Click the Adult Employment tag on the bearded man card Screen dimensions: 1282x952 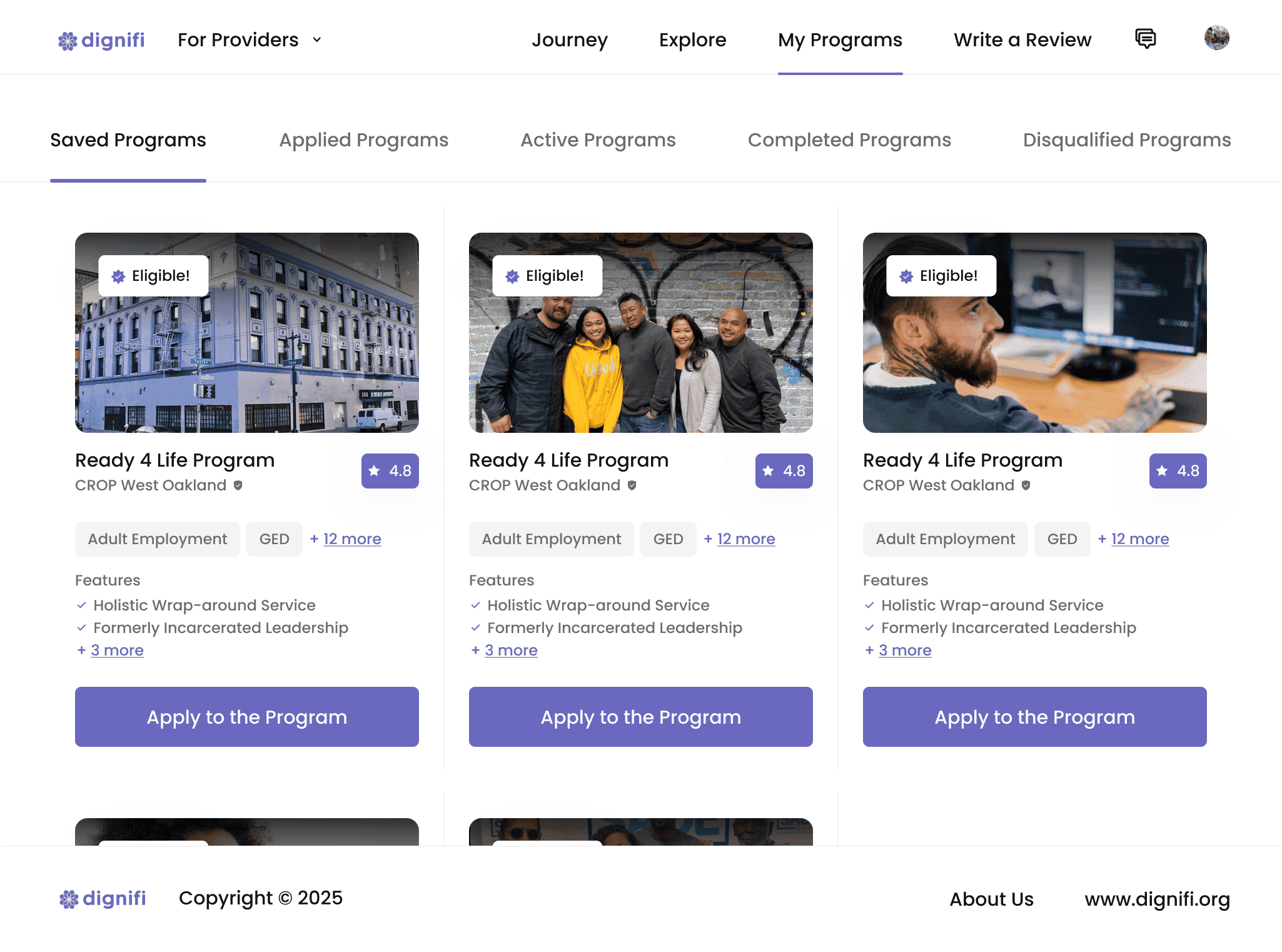pyautogui.click(x=946, y=539)
